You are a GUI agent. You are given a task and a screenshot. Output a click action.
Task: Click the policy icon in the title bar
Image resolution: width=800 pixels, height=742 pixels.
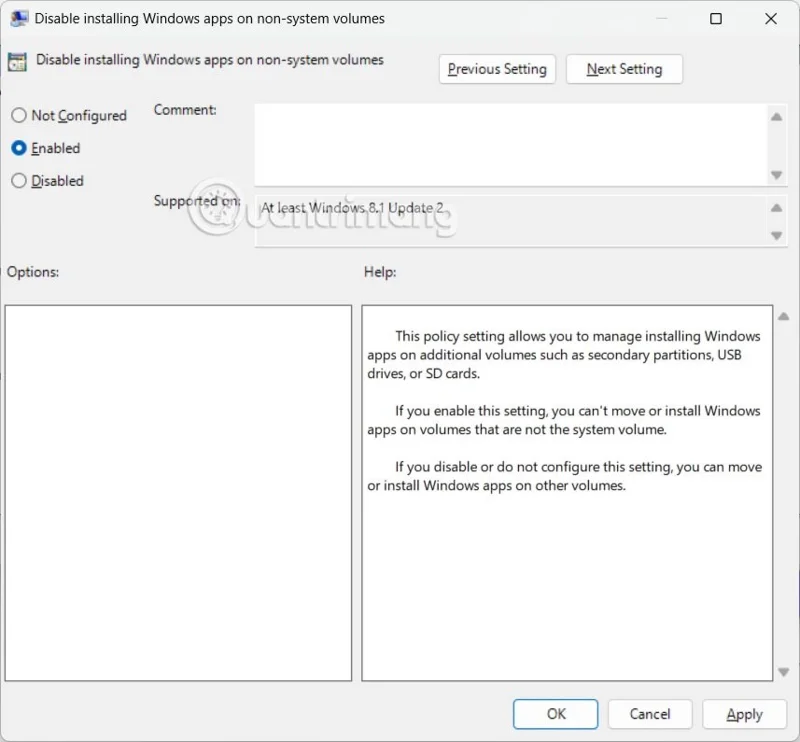click(18, 18)
